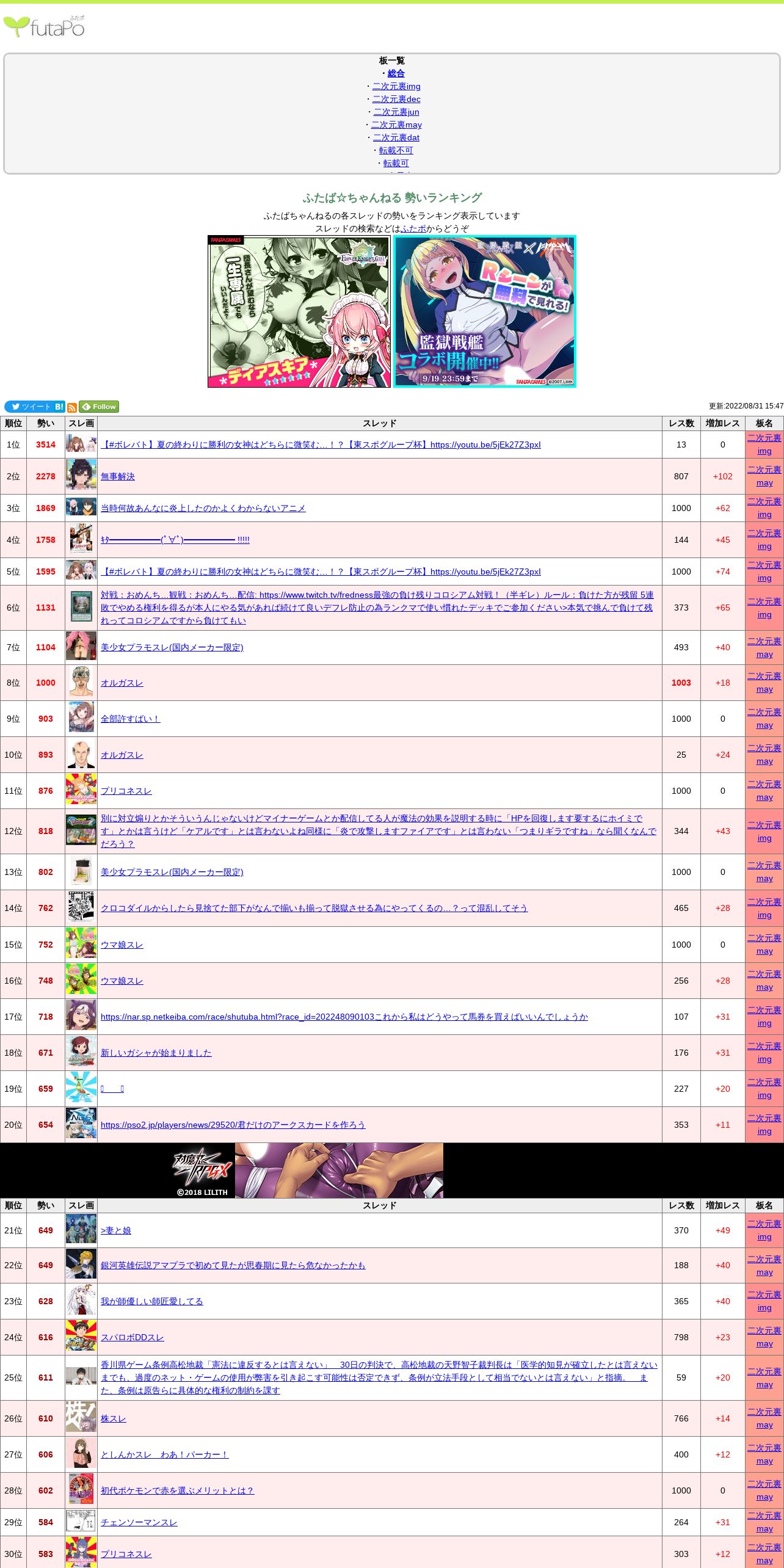Open 我が師優しい師匠愛してる thread
This screenshot has height=1568, width=784.
(152, 1301)
